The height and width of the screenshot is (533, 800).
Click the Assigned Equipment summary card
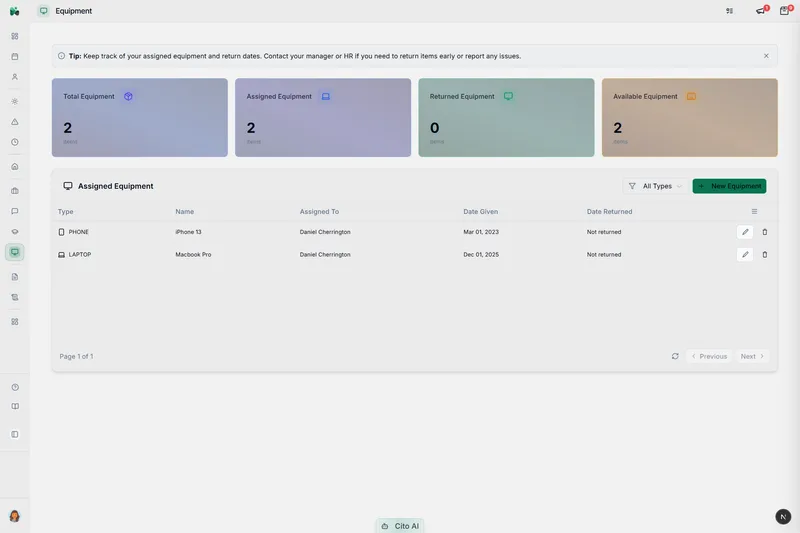click(x=323, y=117)
